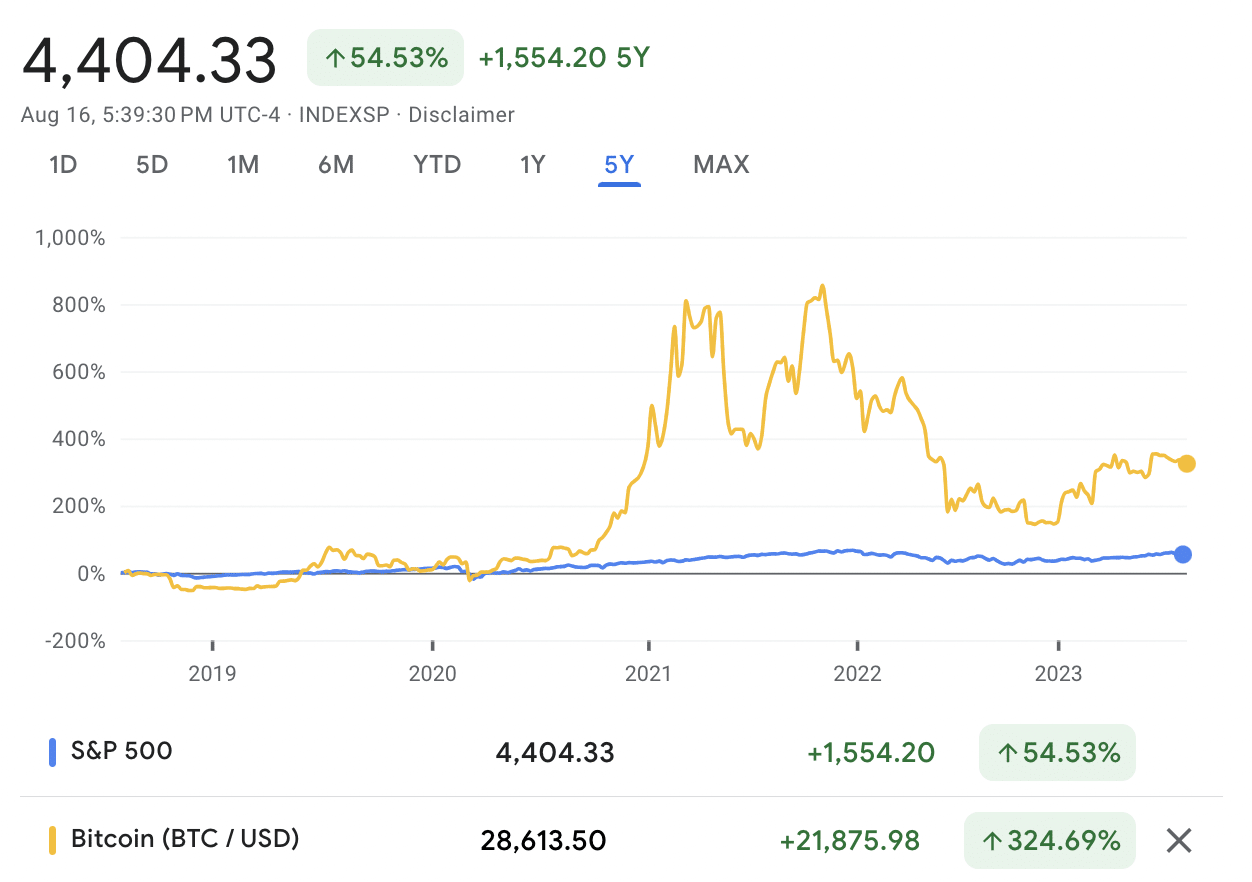Choose the 1M chart range
This screenshot has width=1252, height=882.
click(x=243, y=164)
